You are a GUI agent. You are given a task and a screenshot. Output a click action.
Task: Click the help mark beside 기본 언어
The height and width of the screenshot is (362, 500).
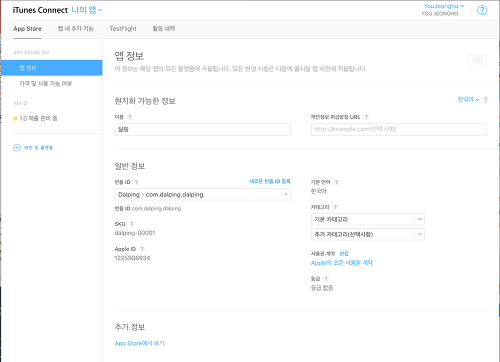(336, 182)
